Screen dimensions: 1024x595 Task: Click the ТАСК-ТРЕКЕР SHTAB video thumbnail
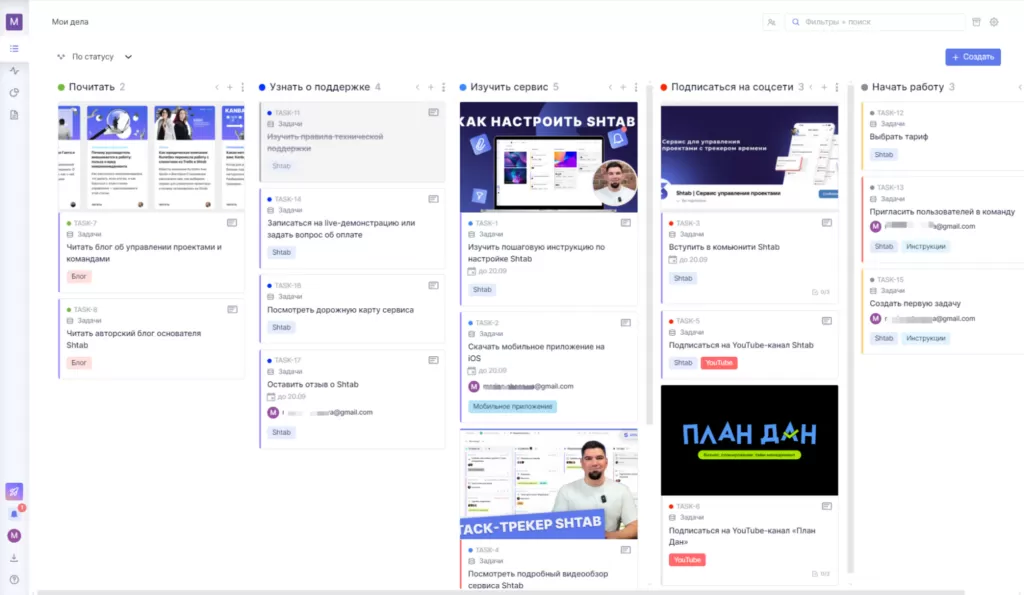pyautogui.click(x=549, y=484)
